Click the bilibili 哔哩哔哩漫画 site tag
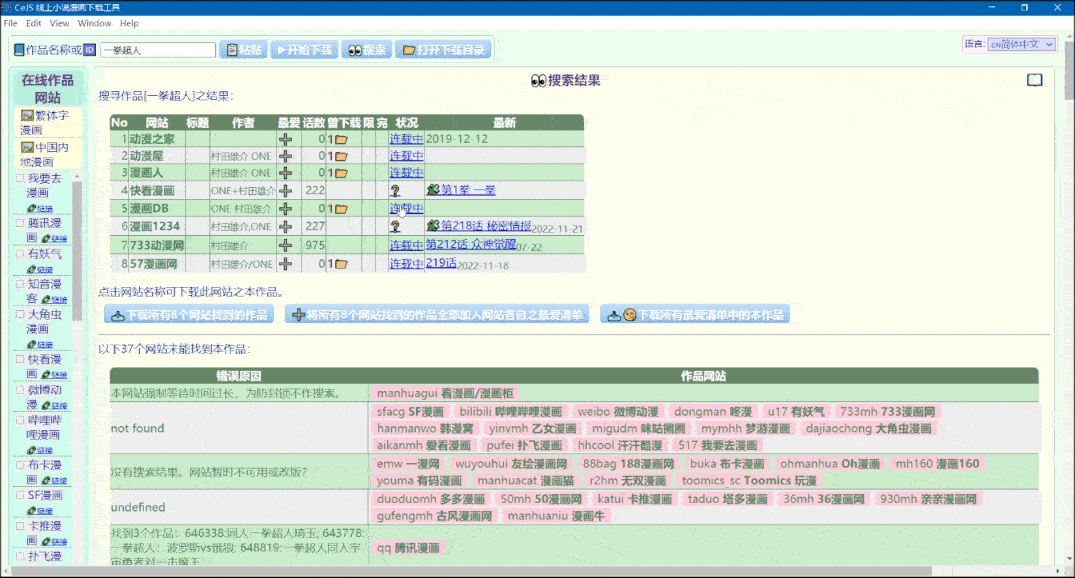Screen dimensions: 1075x578 pos(510,411)
